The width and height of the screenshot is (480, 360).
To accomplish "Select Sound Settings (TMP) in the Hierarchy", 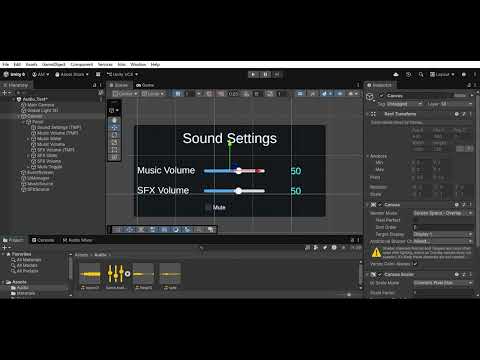I will tap(56, 127).
